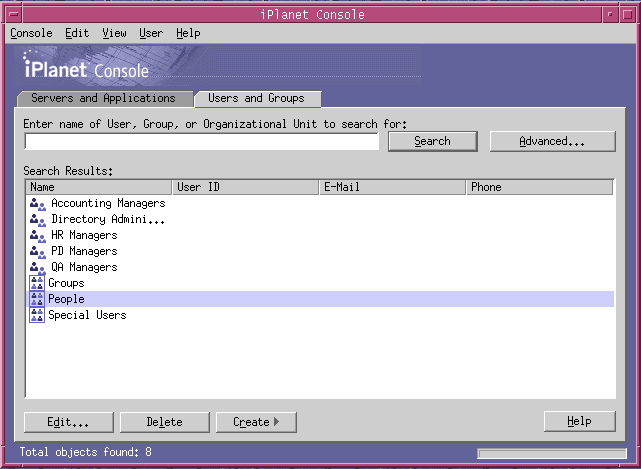
Task: Click the People organizational unit icon
Action: pos(37,299)
